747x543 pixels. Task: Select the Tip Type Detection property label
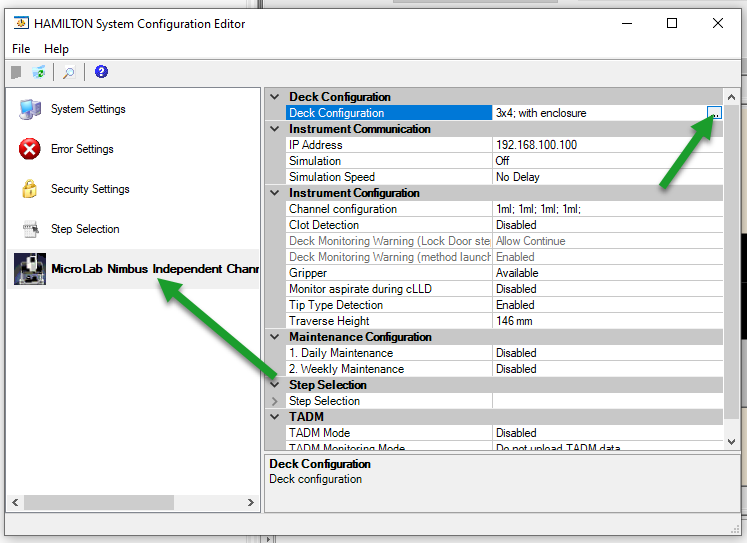point(336,305)
